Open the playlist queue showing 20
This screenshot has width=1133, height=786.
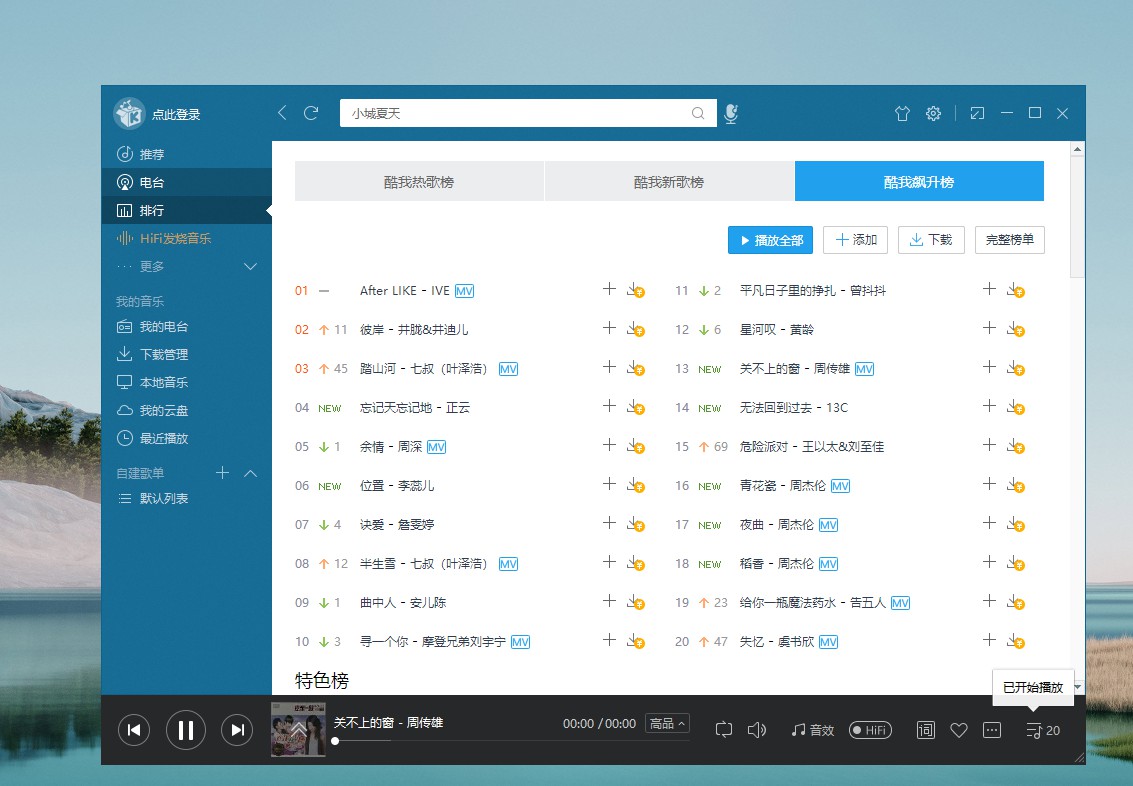tap(1043, 730)
